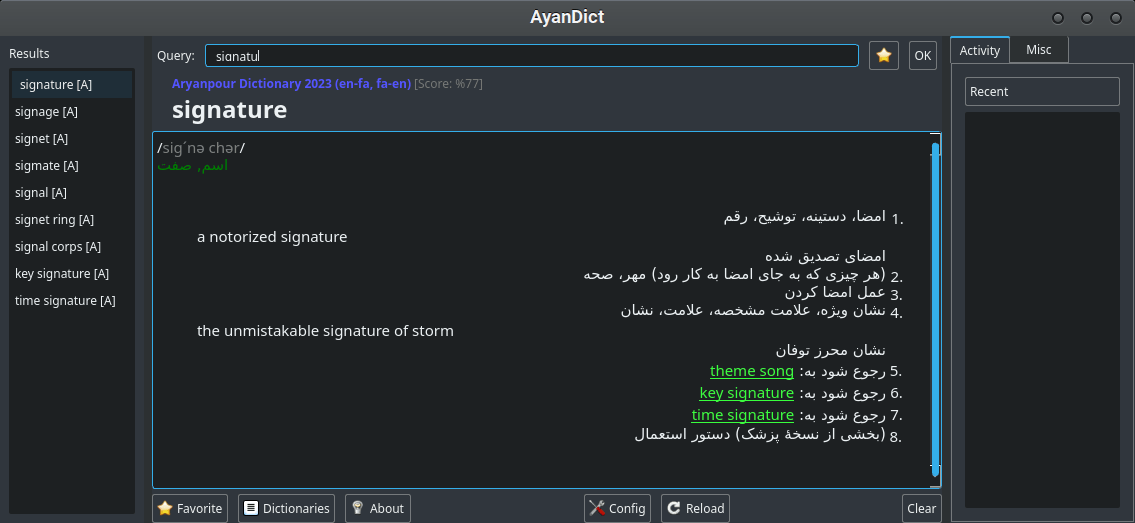Select 'signet ring [A]' in results

[72, 219]
